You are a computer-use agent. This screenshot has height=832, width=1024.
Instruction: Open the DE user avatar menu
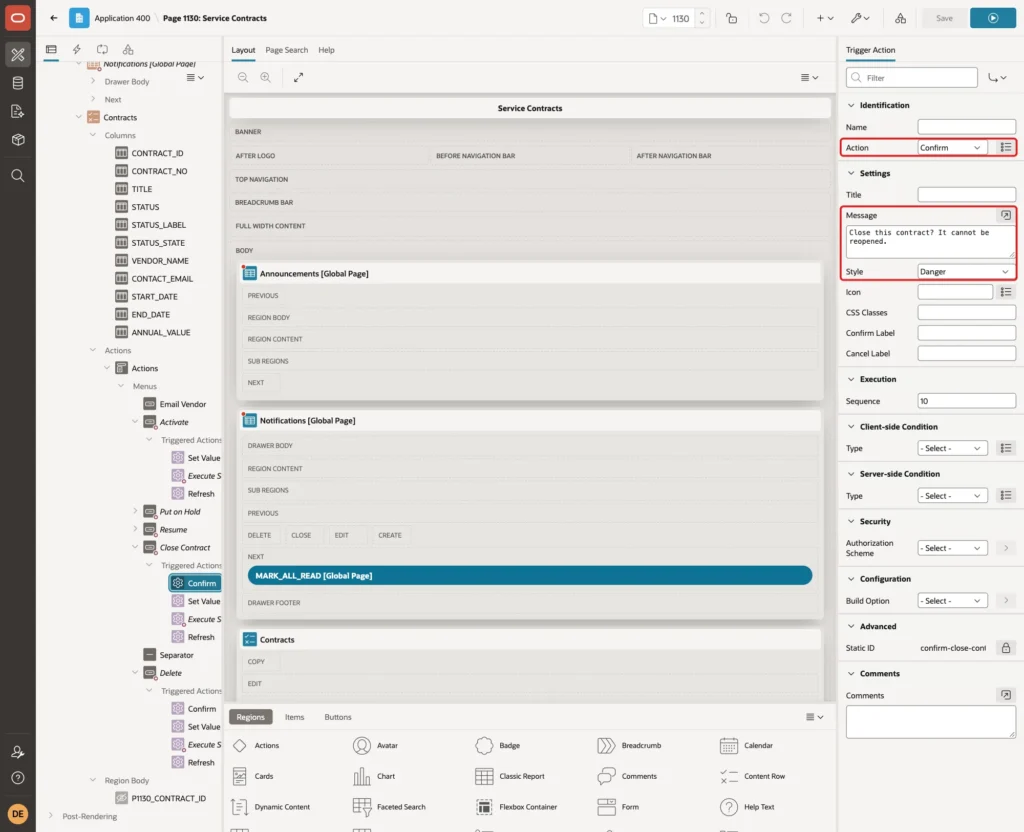[18, 814]
